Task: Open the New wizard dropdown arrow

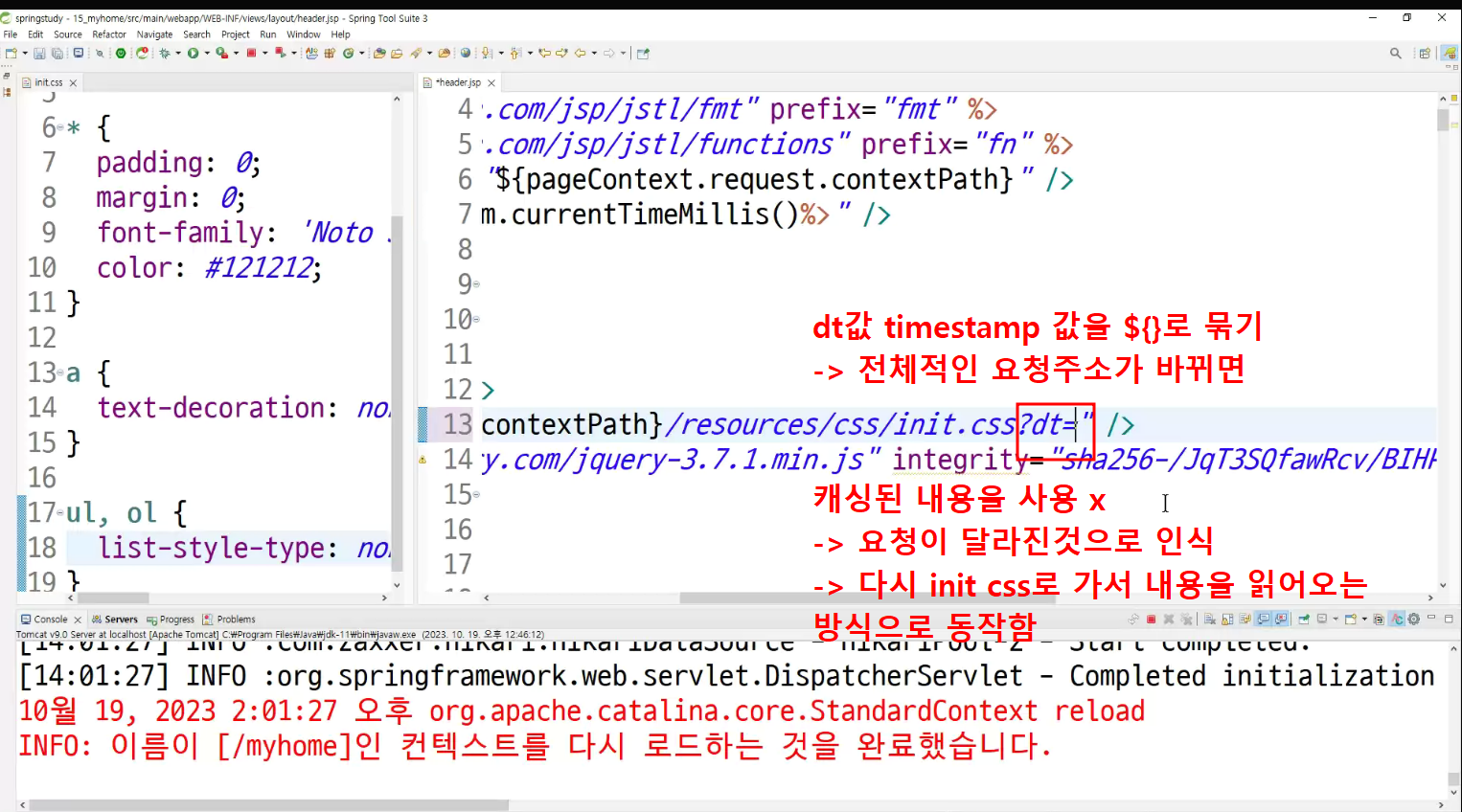Action: (x=25, y=53)
